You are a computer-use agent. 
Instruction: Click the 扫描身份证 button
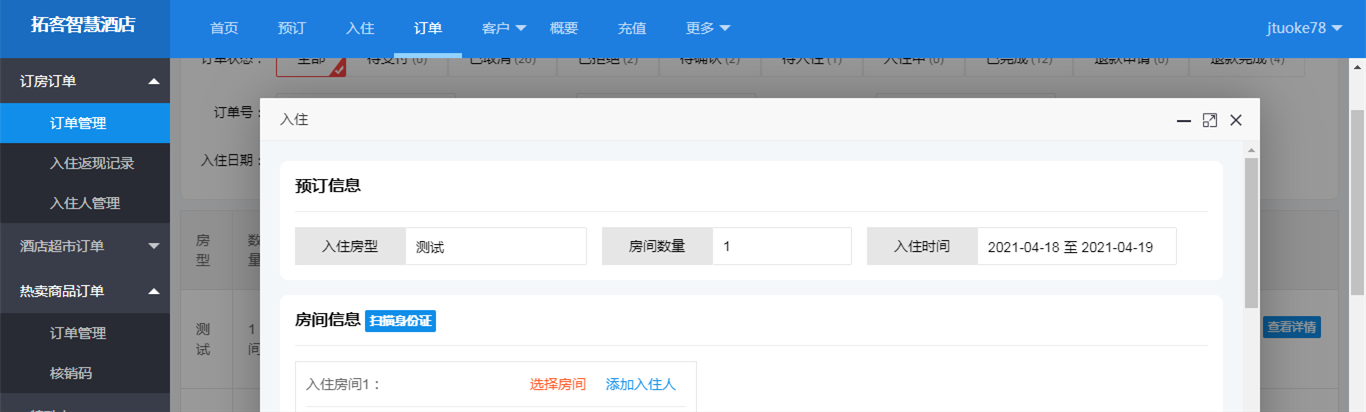(401, 321)
